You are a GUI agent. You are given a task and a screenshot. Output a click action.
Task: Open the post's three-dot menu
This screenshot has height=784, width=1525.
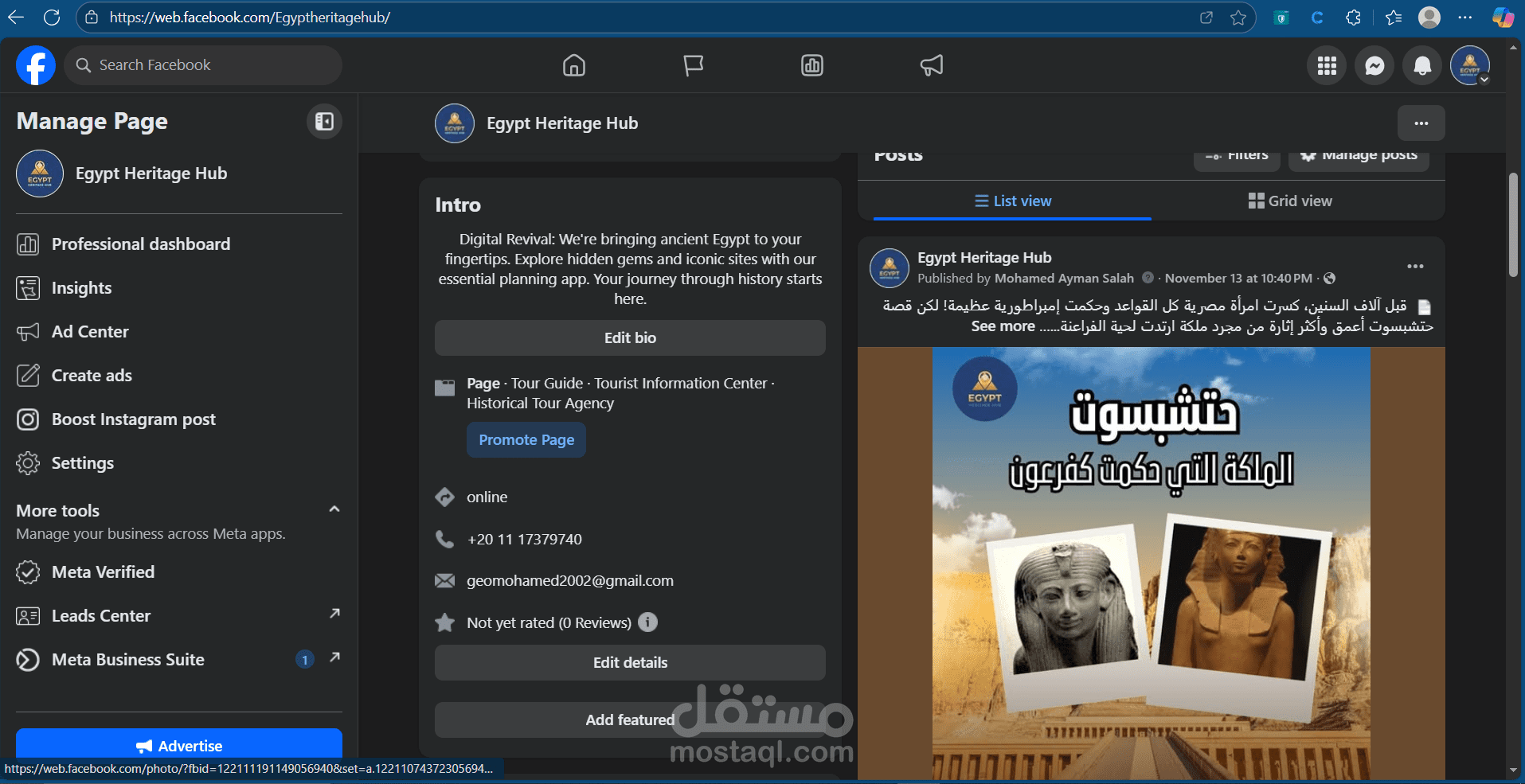pos(1415,267)
